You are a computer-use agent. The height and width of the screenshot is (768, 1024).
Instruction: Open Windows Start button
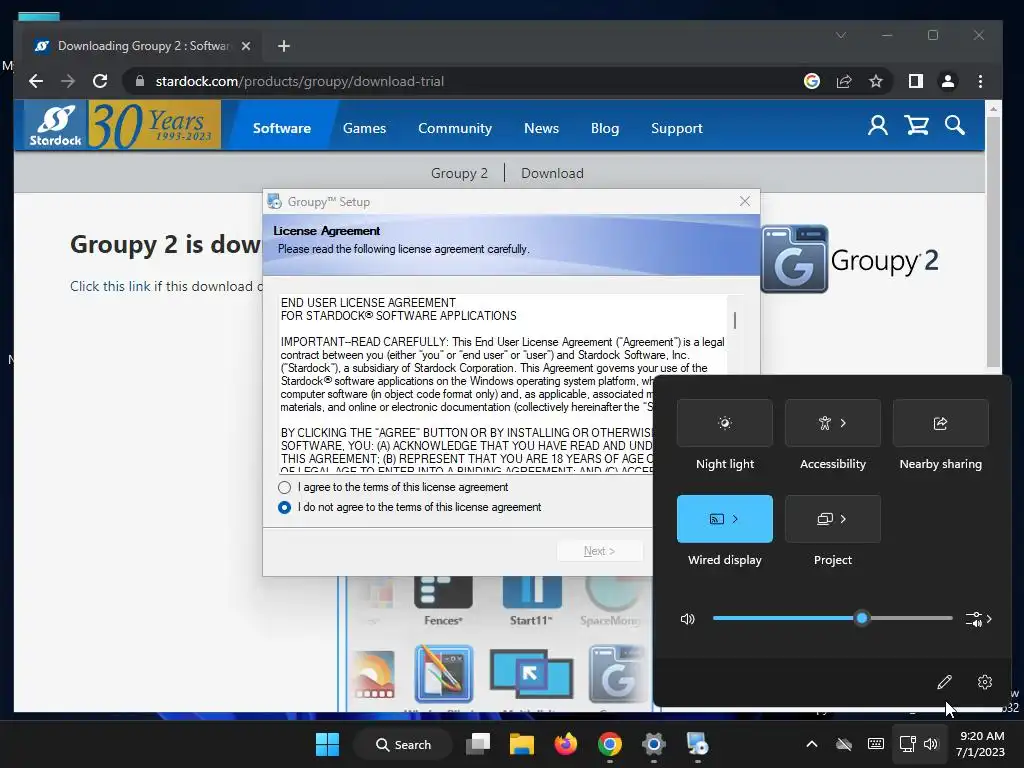[327, 744]
